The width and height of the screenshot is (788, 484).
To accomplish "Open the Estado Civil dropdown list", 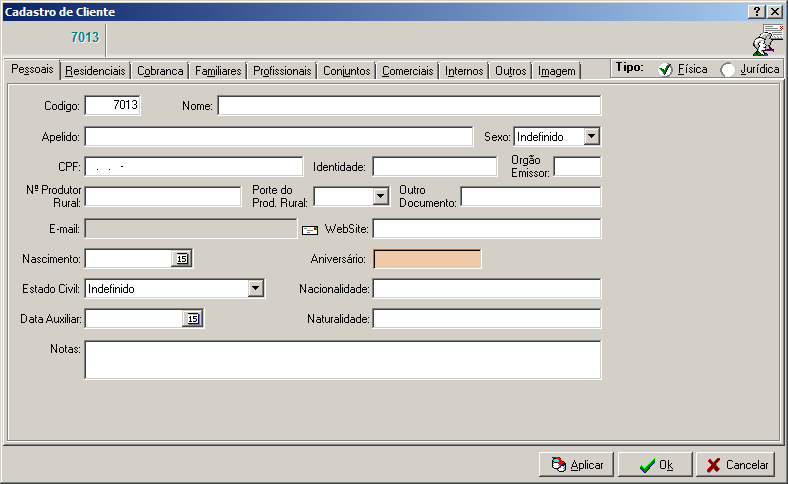I will point(256,289).
